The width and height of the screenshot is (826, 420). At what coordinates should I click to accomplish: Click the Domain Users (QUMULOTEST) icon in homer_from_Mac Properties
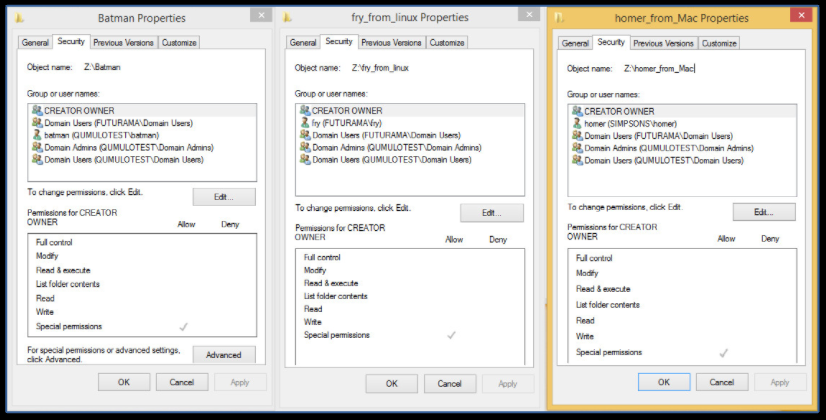click(577, 160)
